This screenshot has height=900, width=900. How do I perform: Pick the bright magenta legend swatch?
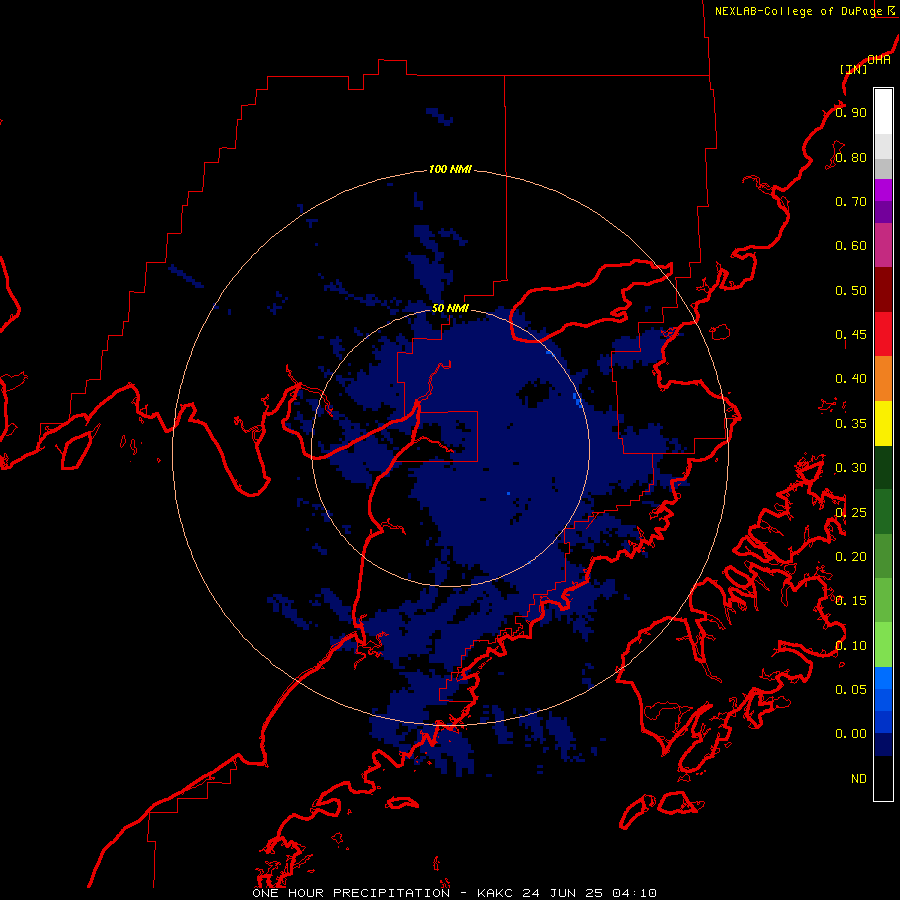tap(883, 190)
